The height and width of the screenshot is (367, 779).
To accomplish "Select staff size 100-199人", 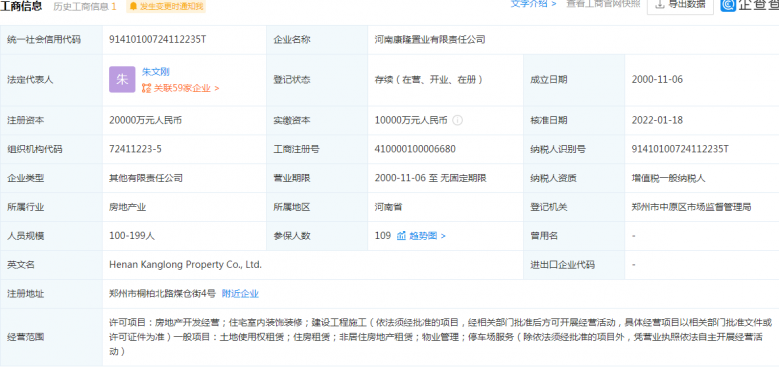I will coord(132,236).
